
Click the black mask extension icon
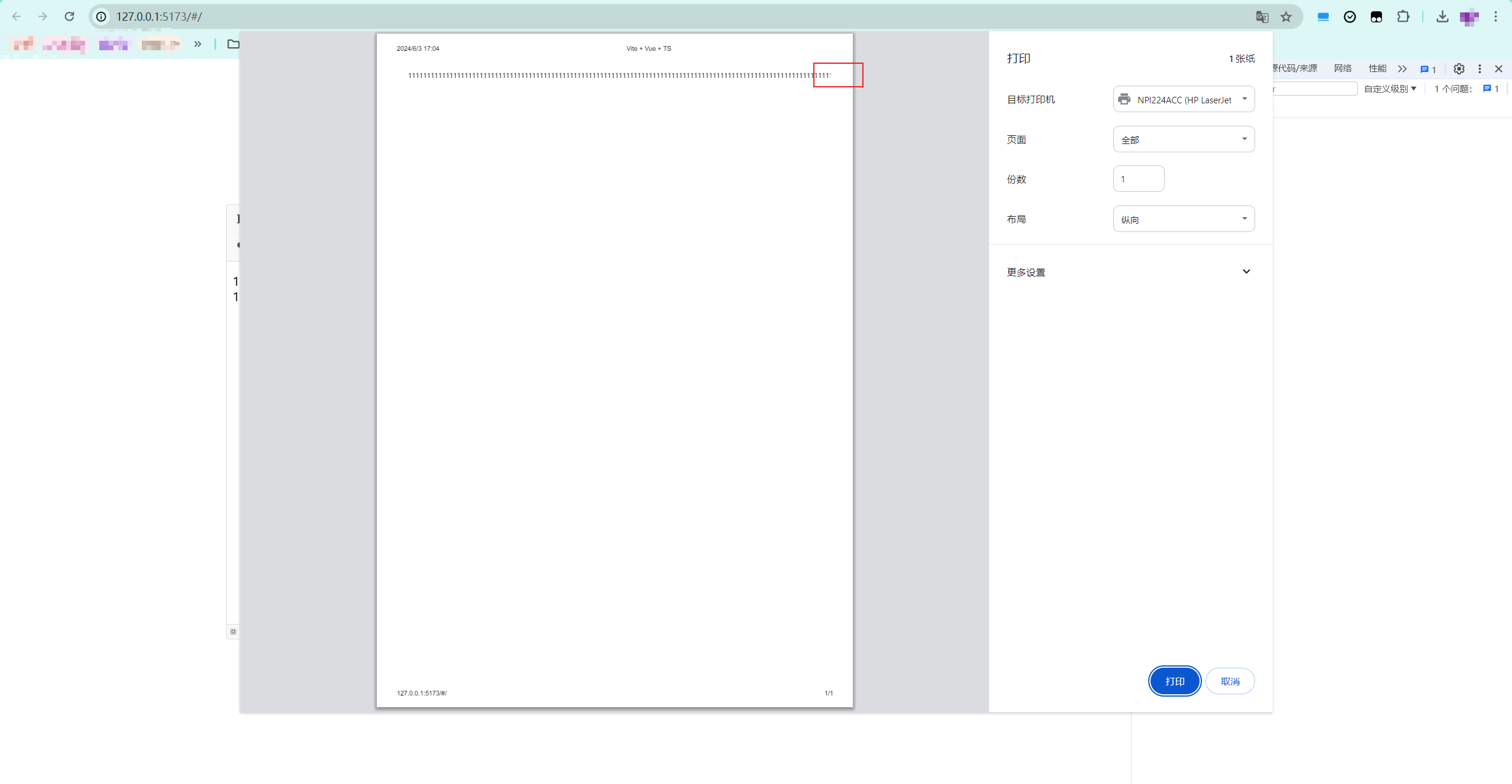(x=1376, y=17)
